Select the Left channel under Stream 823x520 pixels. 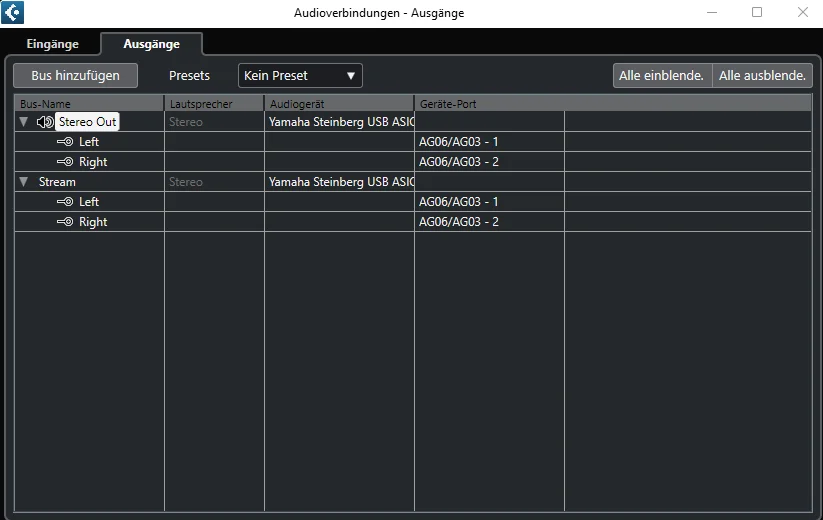pos(89,201)
